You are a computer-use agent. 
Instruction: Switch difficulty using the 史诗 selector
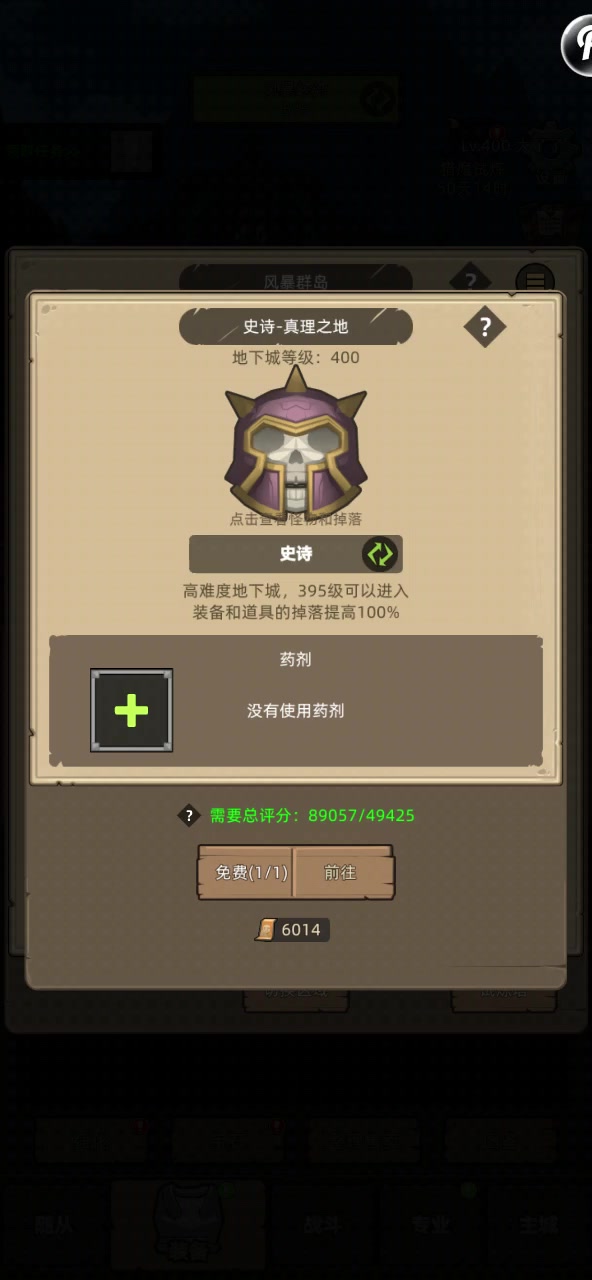point(296,554)
